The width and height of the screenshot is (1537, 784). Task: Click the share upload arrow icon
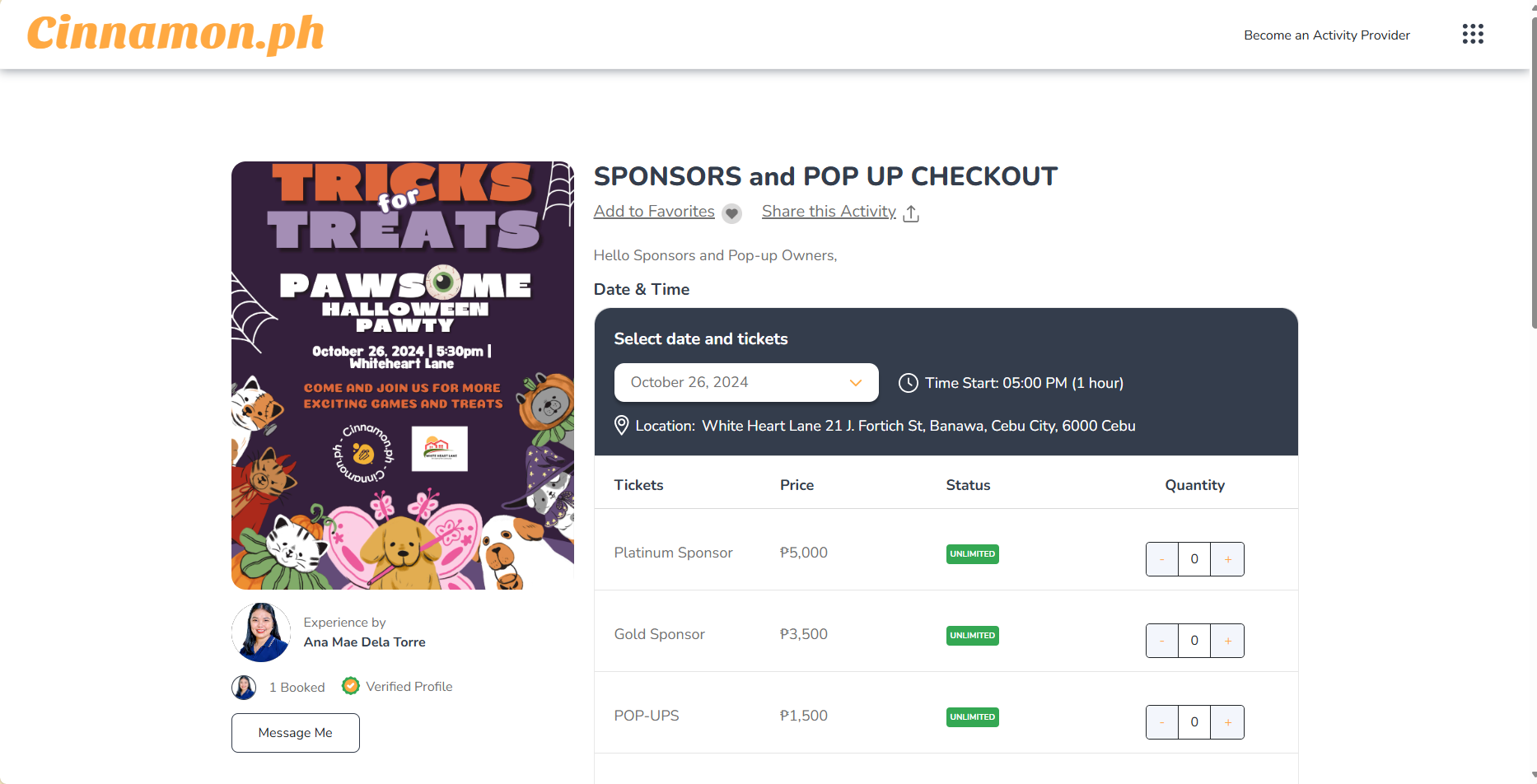[x=911, y=213]
